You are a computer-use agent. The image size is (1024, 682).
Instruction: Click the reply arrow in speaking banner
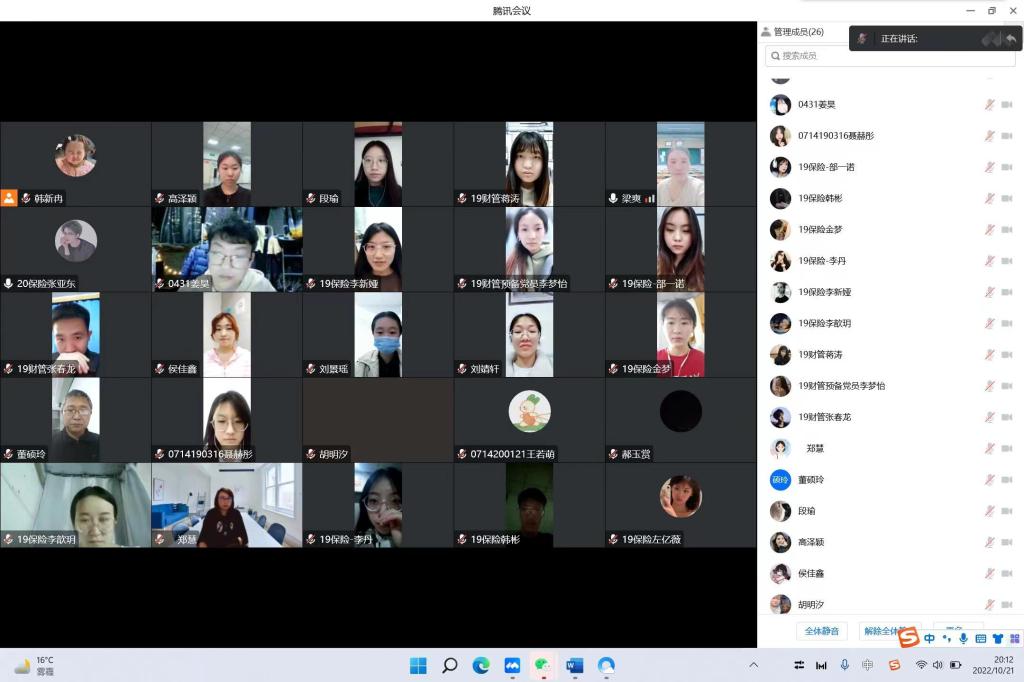(1011, 39)
